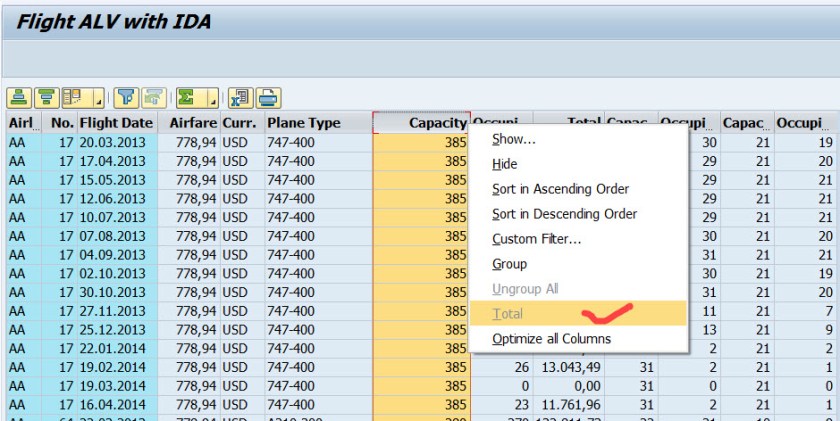Click Total in the context menu
The height and width of the screenshot is (421, 840).
pos(507,314)
